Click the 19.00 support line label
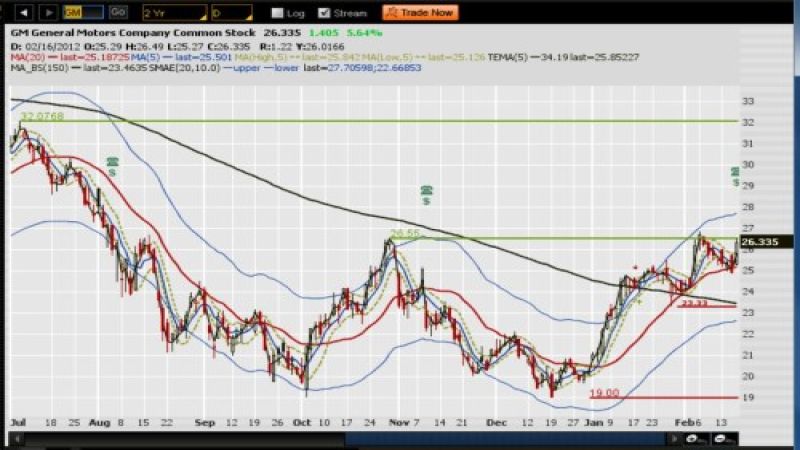 tap(604, 393)
